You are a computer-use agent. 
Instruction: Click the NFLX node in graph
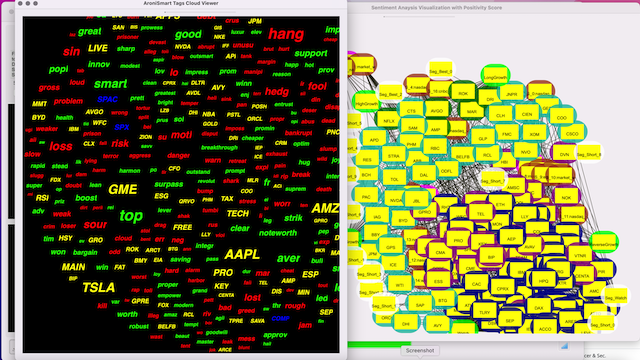point(389,121)
